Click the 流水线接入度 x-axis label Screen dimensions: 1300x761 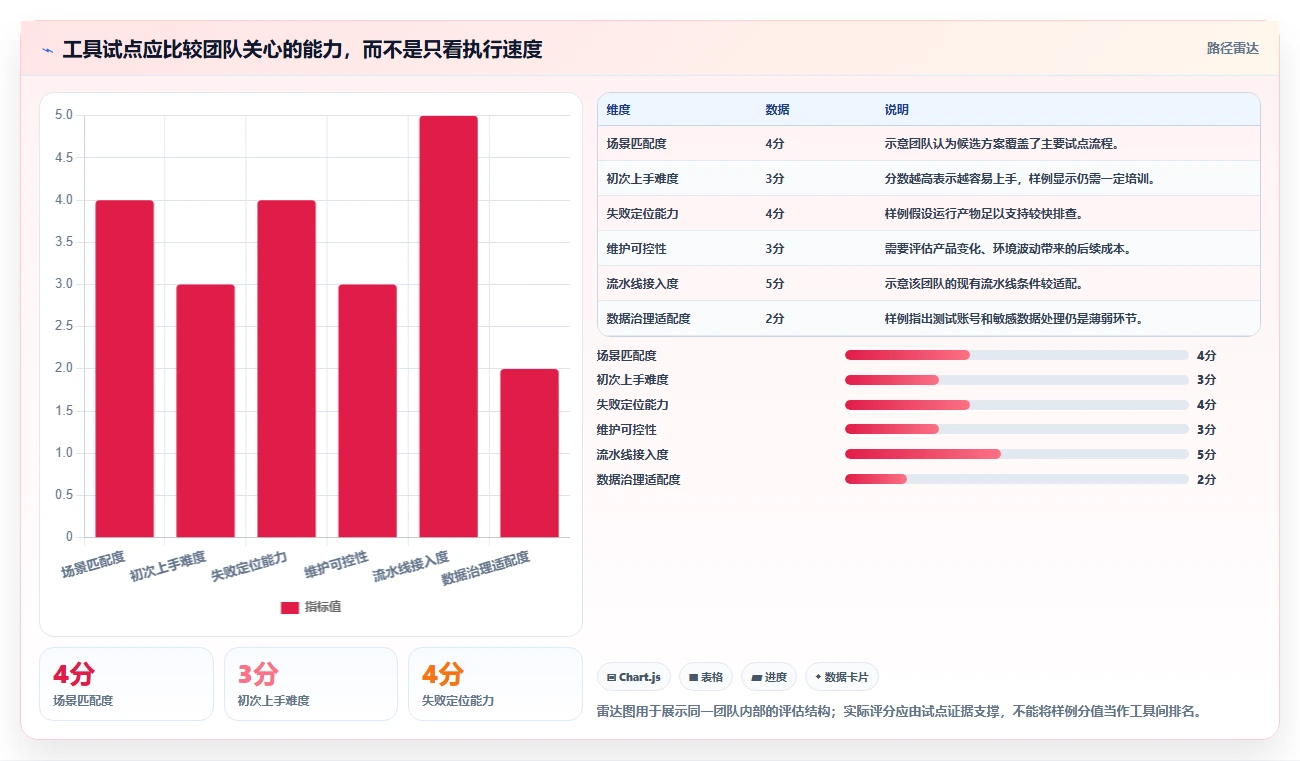pyautogui.click(x=412, y=566)
